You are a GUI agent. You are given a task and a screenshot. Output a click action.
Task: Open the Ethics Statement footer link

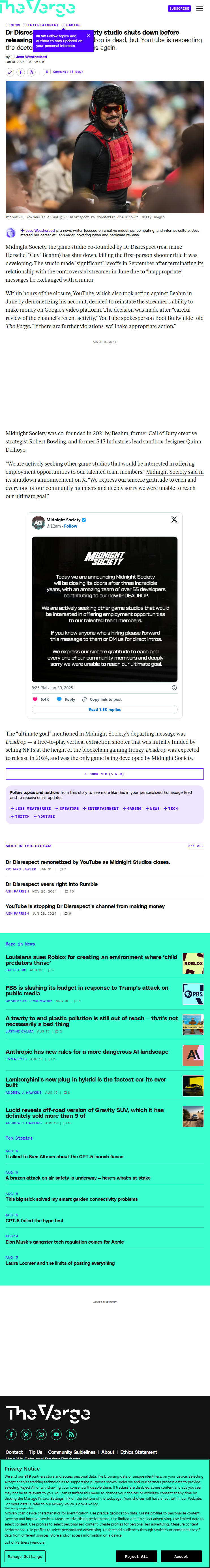pyautogui.click(x=138, y=1452)
